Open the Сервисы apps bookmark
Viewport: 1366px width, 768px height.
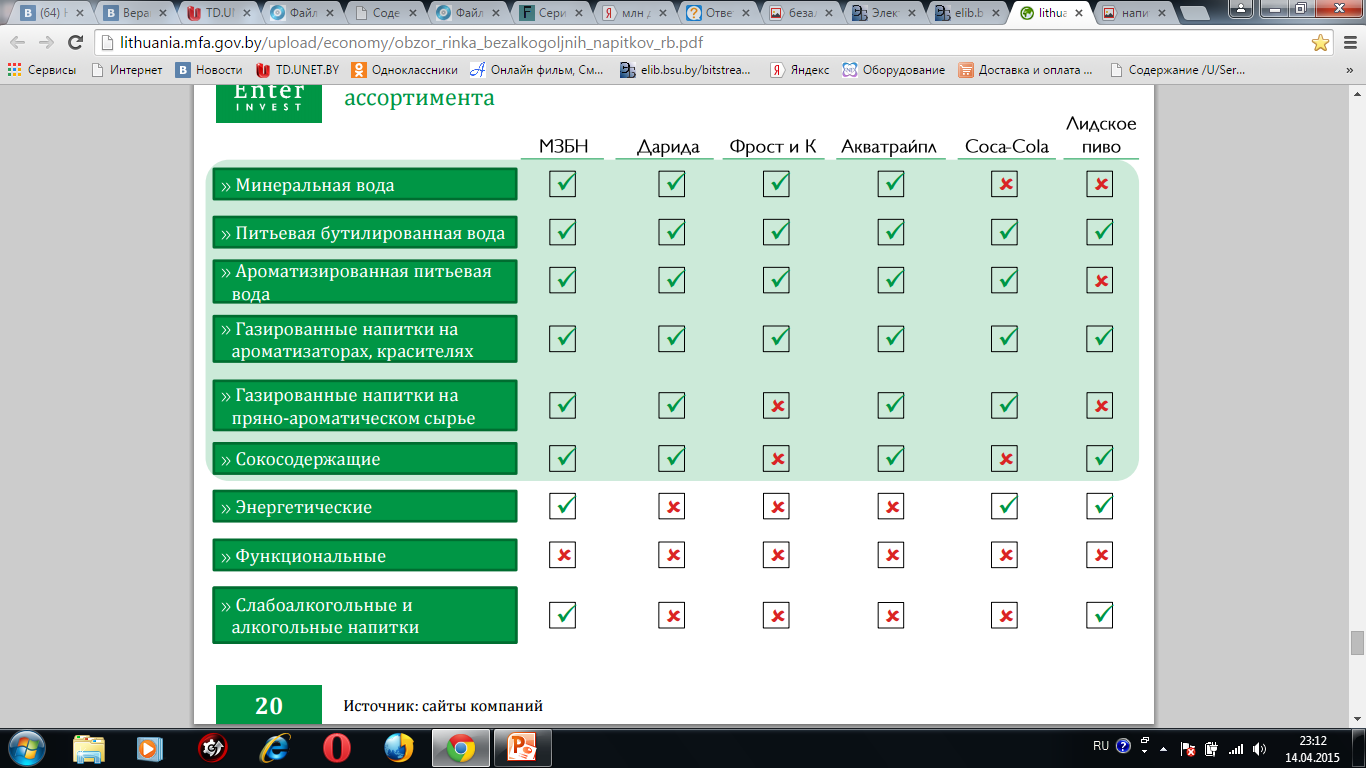tap(44, 70)
